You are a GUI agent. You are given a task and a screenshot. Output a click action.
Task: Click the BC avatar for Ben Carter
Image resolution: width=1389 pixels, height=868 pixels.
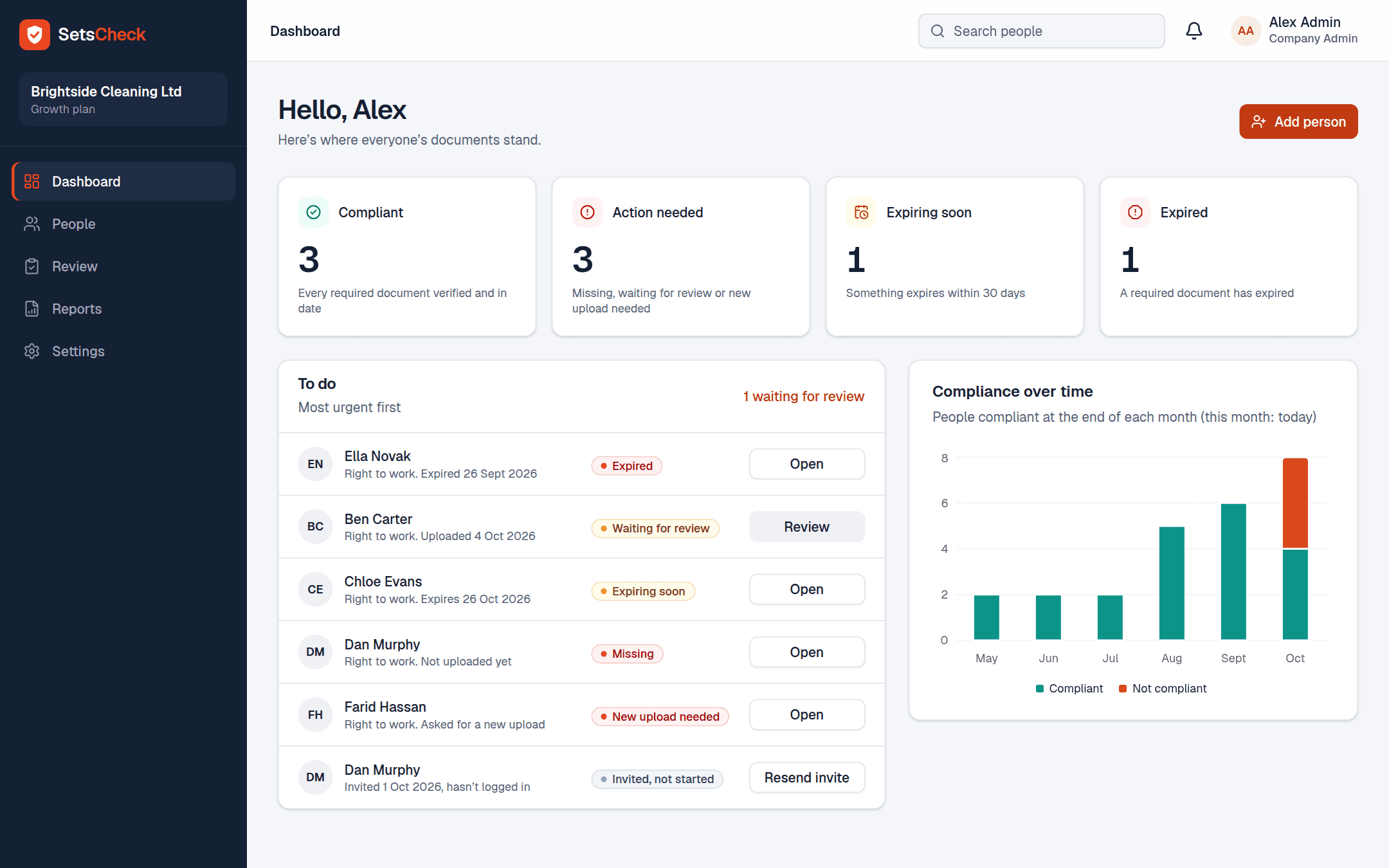coord(315,527)
